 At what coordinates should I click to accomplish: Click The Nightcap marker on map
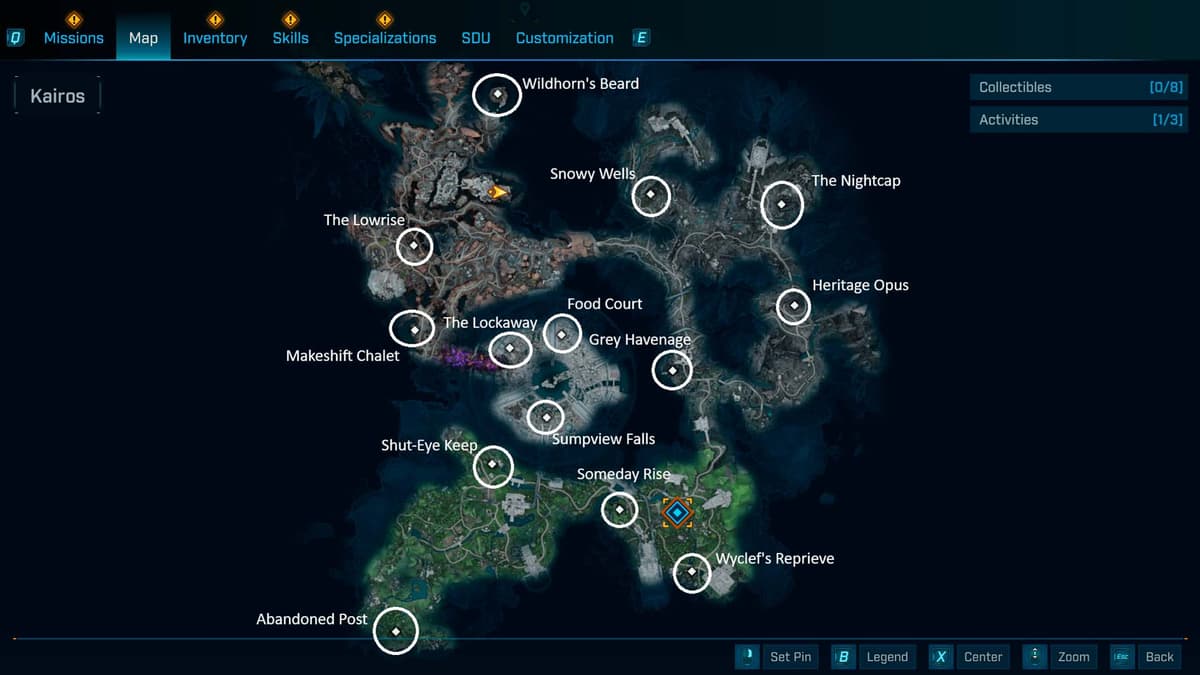click(x=782, y=205)
